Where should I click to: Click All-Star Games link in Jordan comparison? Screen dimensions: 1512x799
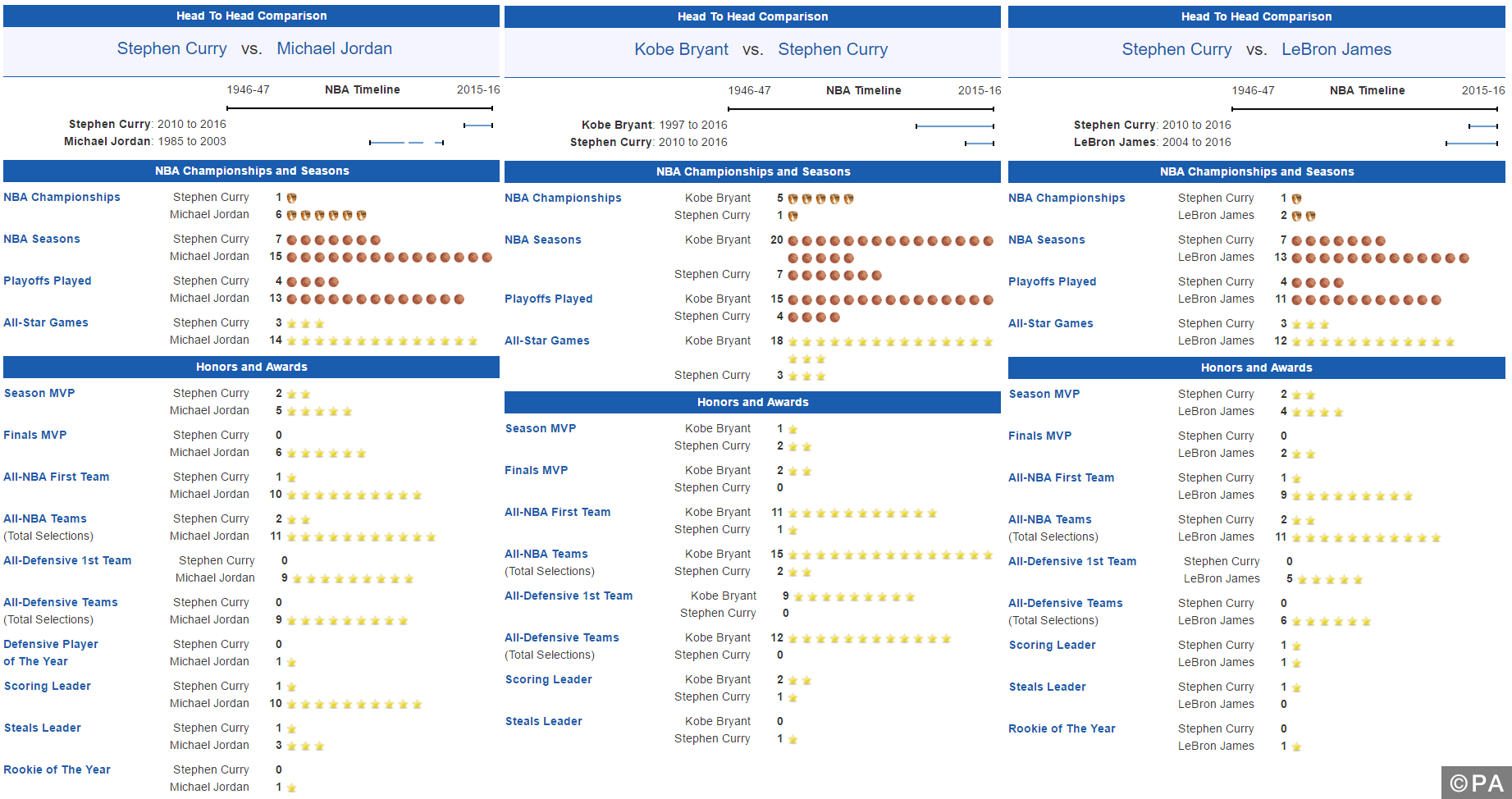tap(46, 322)
